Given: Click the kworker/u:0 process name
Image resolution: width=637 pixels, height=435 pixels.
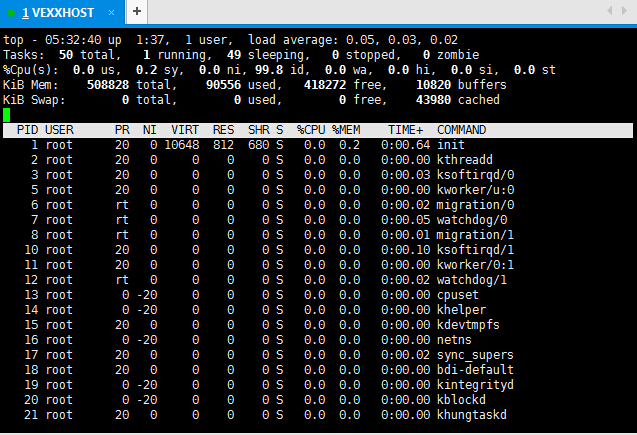Looking at the screenshot, I should pyautogui.click(x=475, y=190).
